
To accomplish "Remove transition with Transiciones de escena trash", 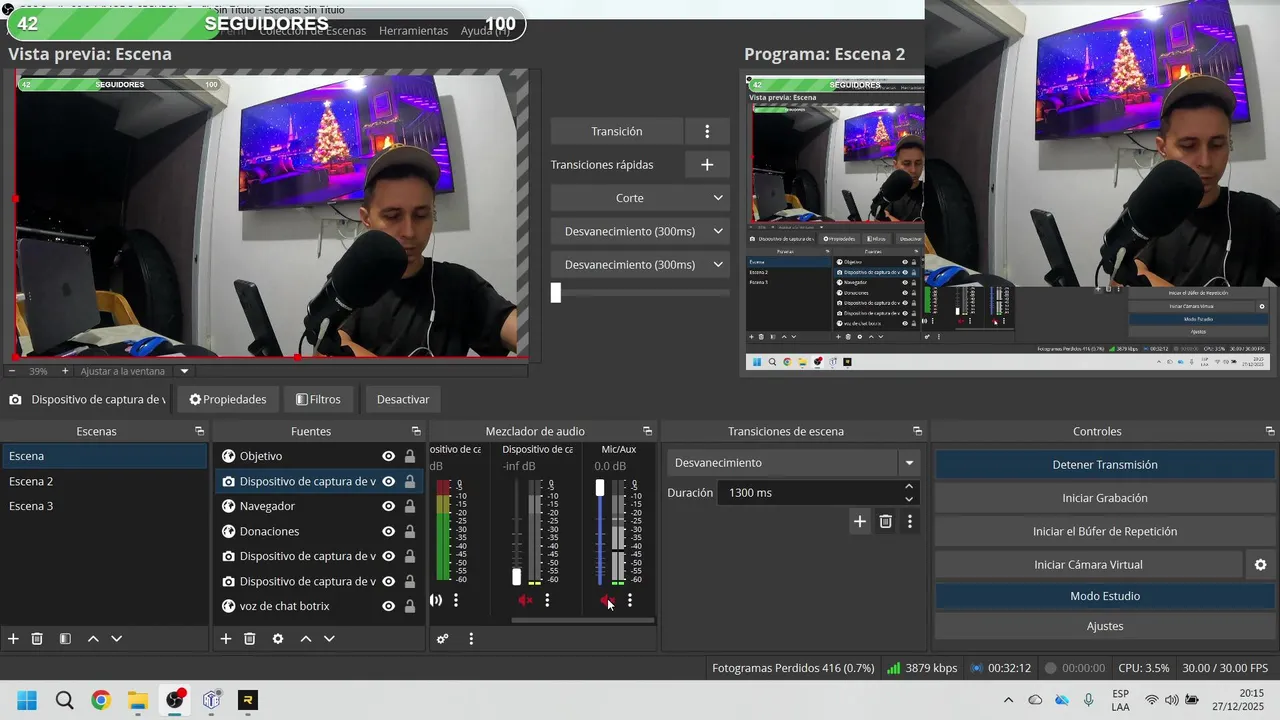I will coord(885,521).
